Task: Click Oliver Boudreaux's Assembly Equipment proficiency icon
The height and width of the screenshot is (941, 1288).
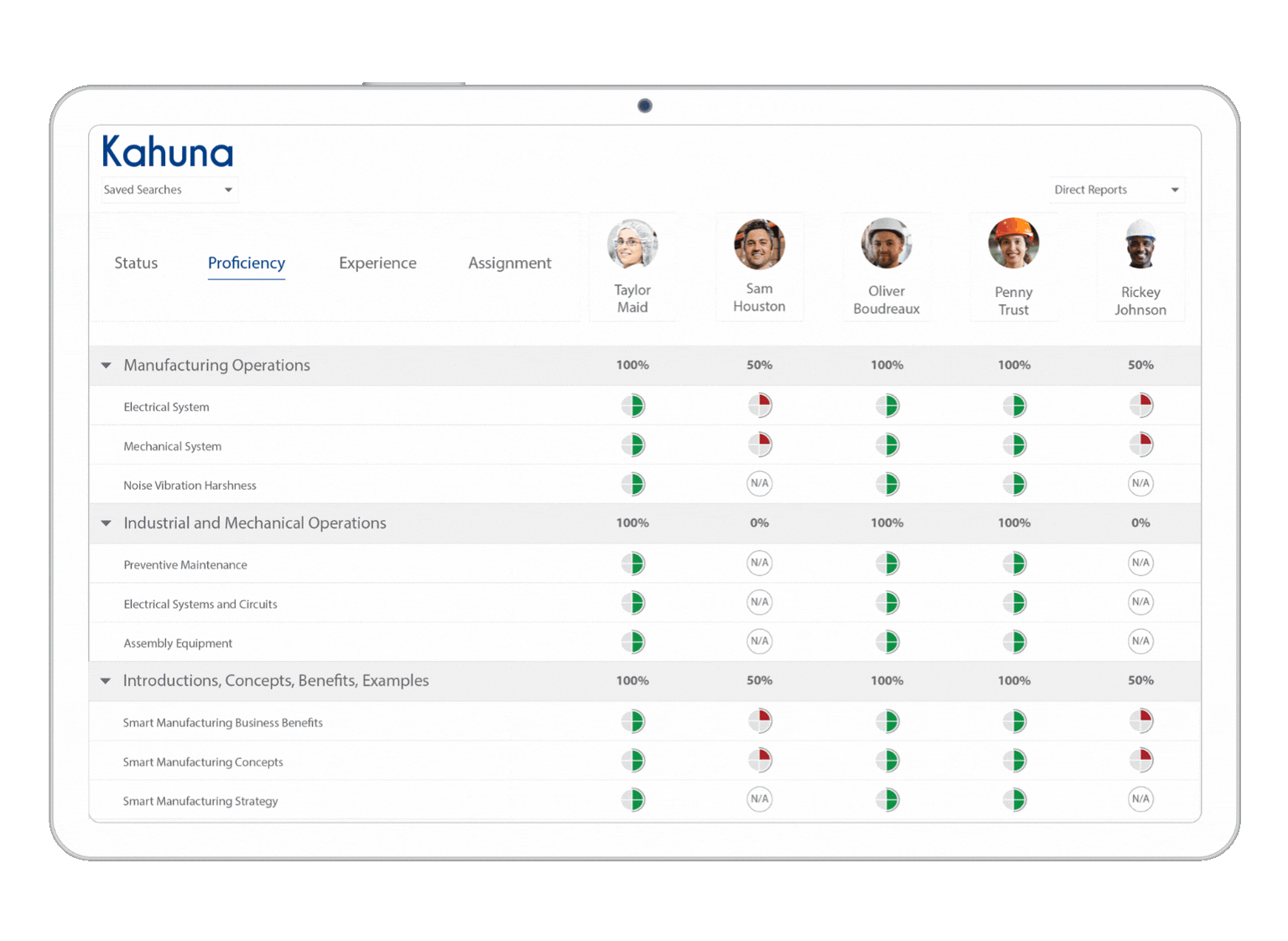Action: coord(887,642)
